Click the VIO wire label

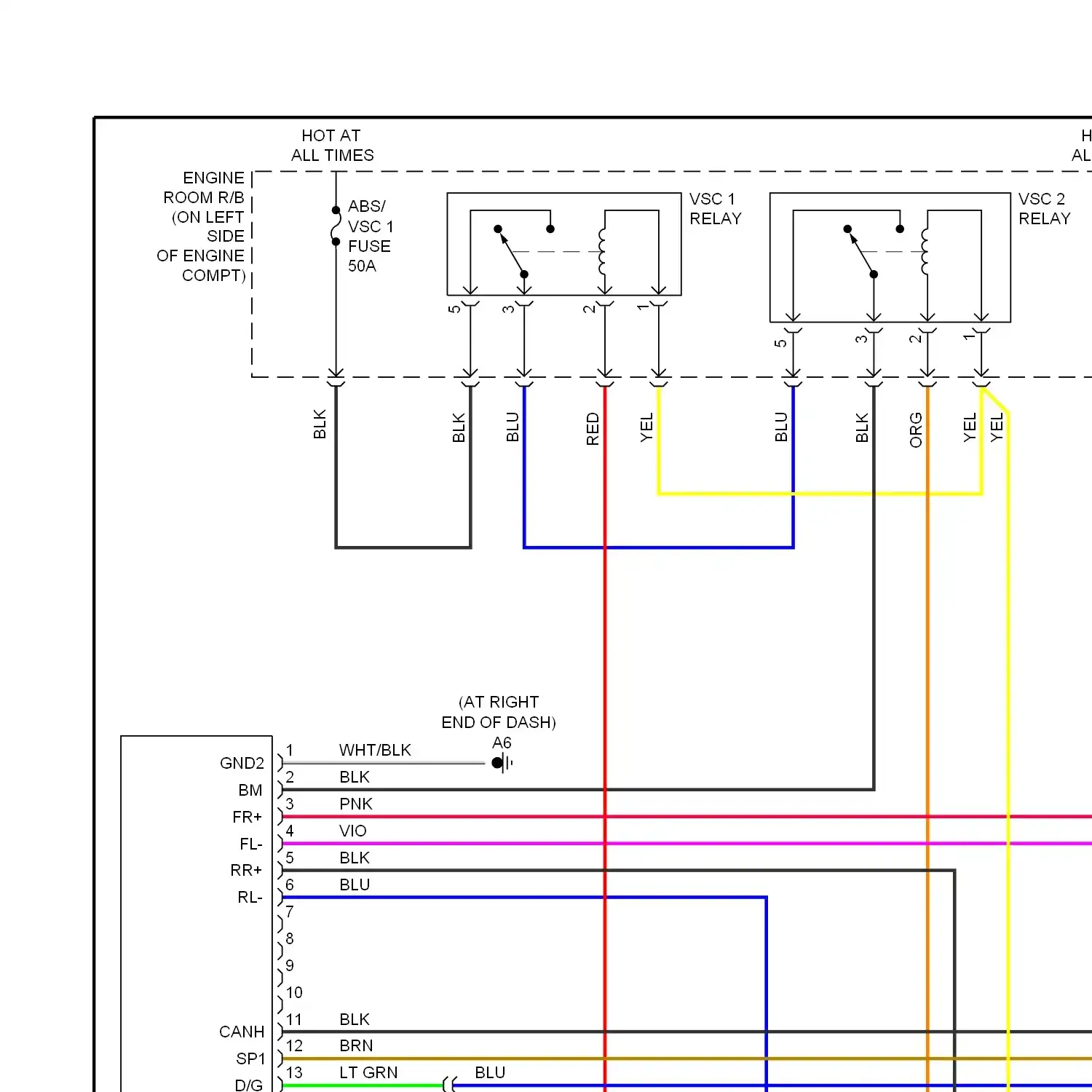353,831
